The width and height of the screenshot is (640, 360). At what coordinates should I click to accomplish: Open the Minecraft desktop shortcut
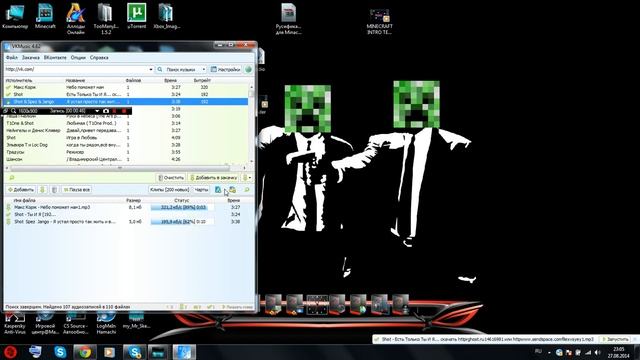45,16
